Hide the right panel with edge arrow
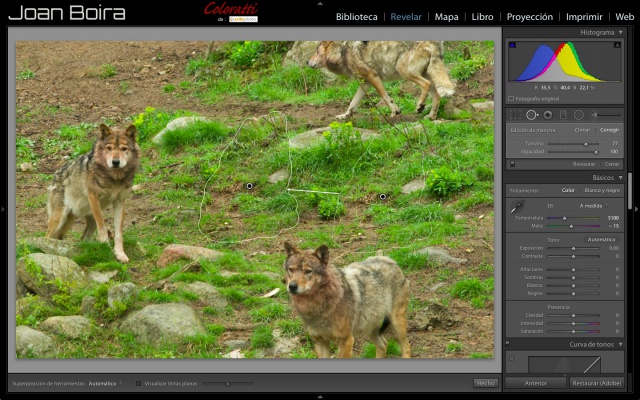Image resolution: width=640 pixels, height=400 pixels. click(636, 209)
